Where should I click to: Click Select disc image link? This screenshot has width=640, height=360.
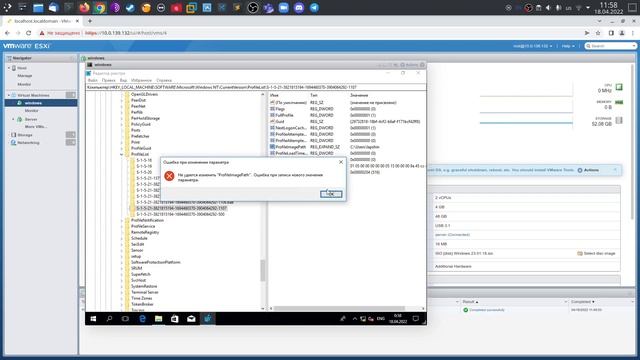coord(596,253)
